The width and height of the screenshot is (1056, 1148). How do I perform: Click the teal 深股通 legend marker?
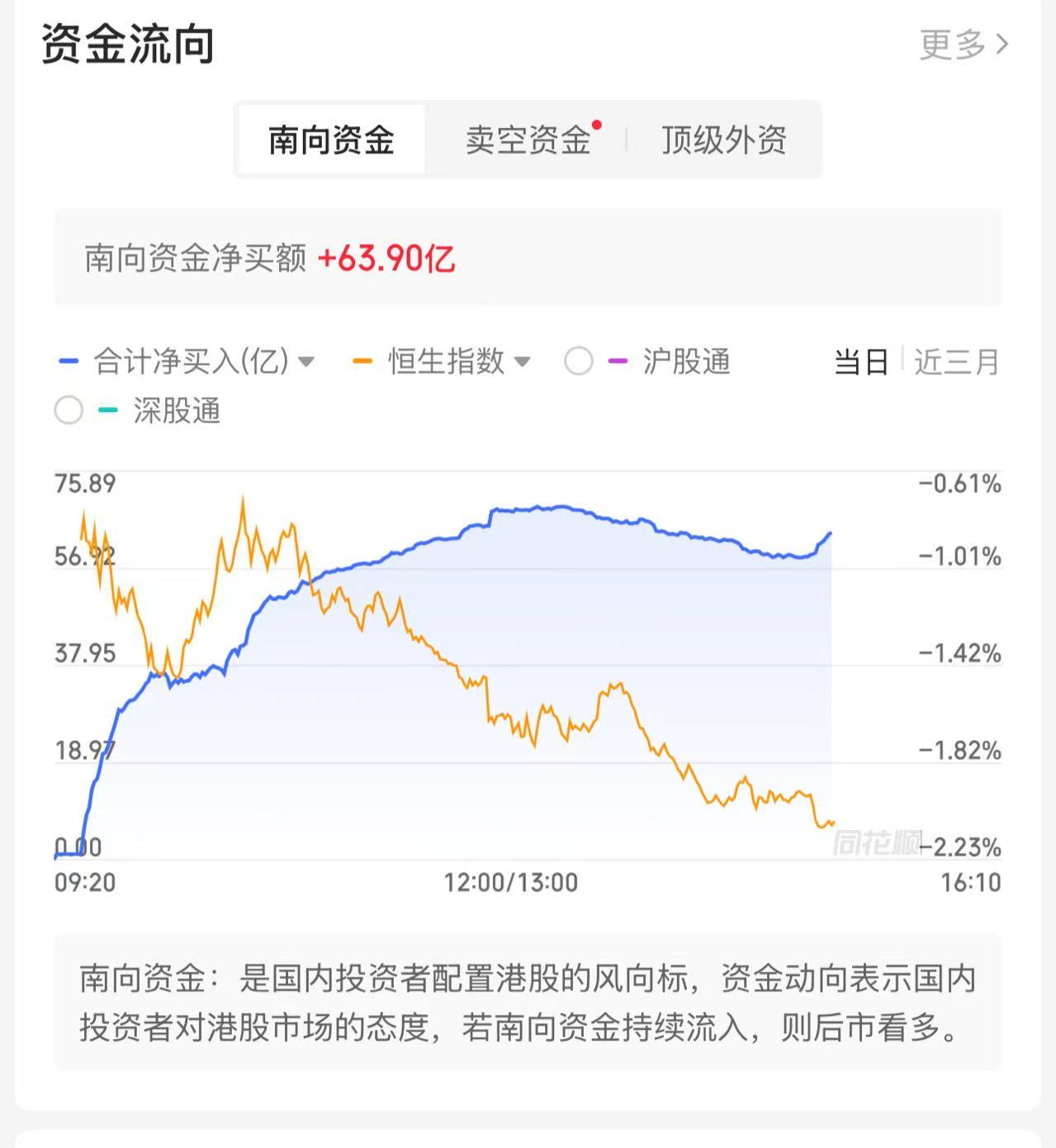[x=108, y=410]
